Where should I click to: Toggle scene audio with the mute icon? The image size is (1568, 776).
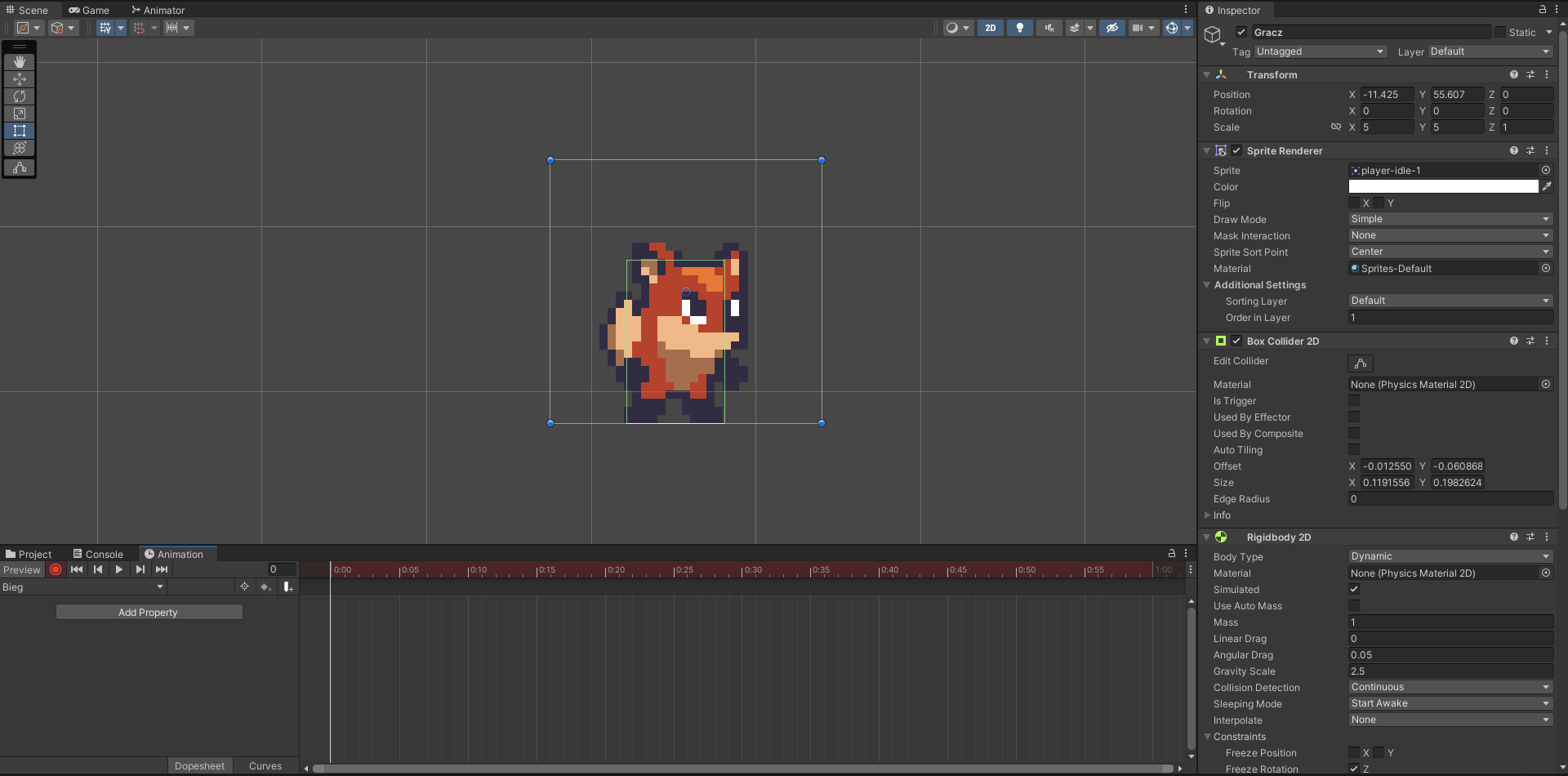(1049, 27)
